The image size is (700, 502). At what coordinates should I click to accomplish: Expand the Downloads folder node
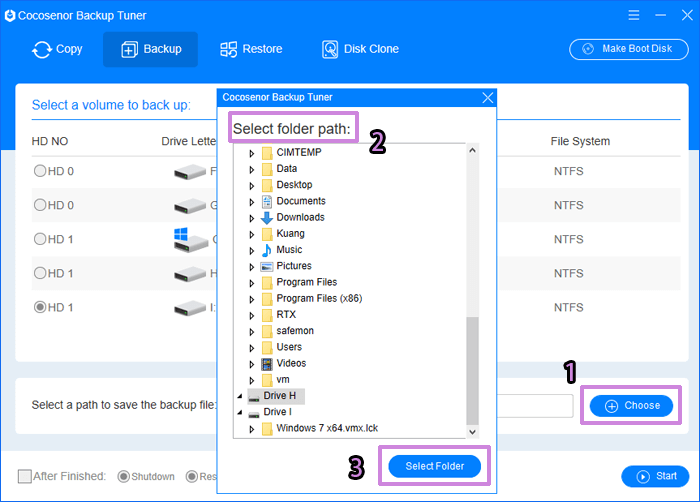[x=251, y=218]
